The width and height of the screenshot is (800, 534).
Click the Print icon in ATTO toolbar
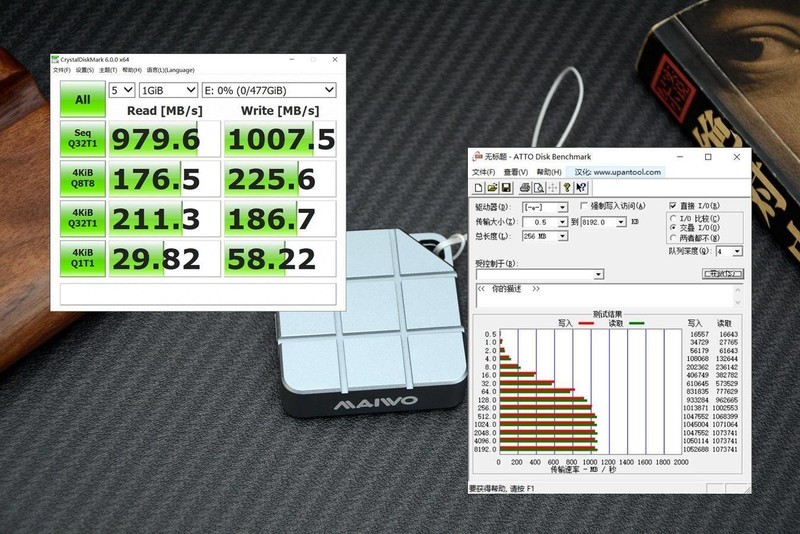524,188
